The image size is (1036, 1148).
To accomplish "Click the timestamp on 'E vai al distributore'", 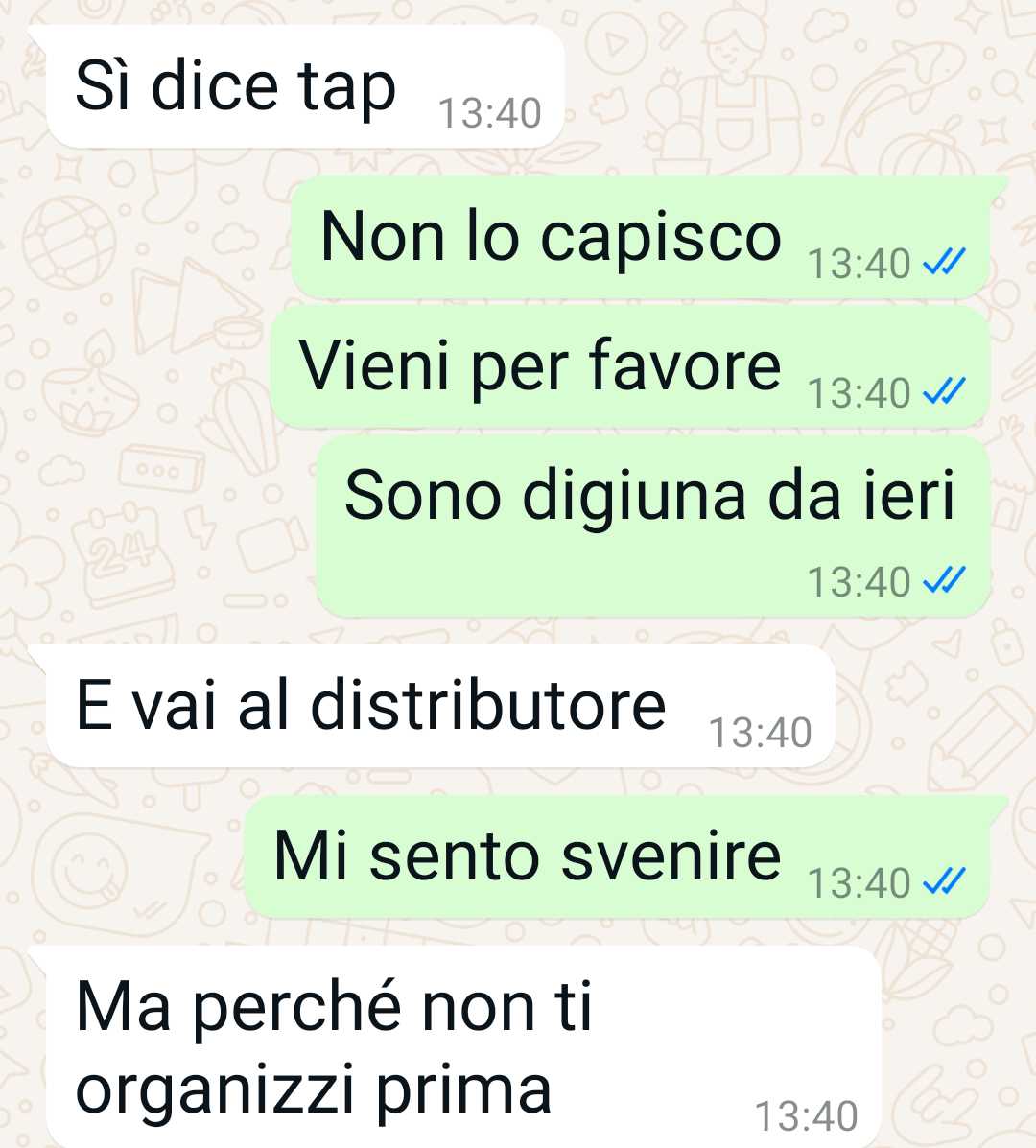I will click(760, 732).
